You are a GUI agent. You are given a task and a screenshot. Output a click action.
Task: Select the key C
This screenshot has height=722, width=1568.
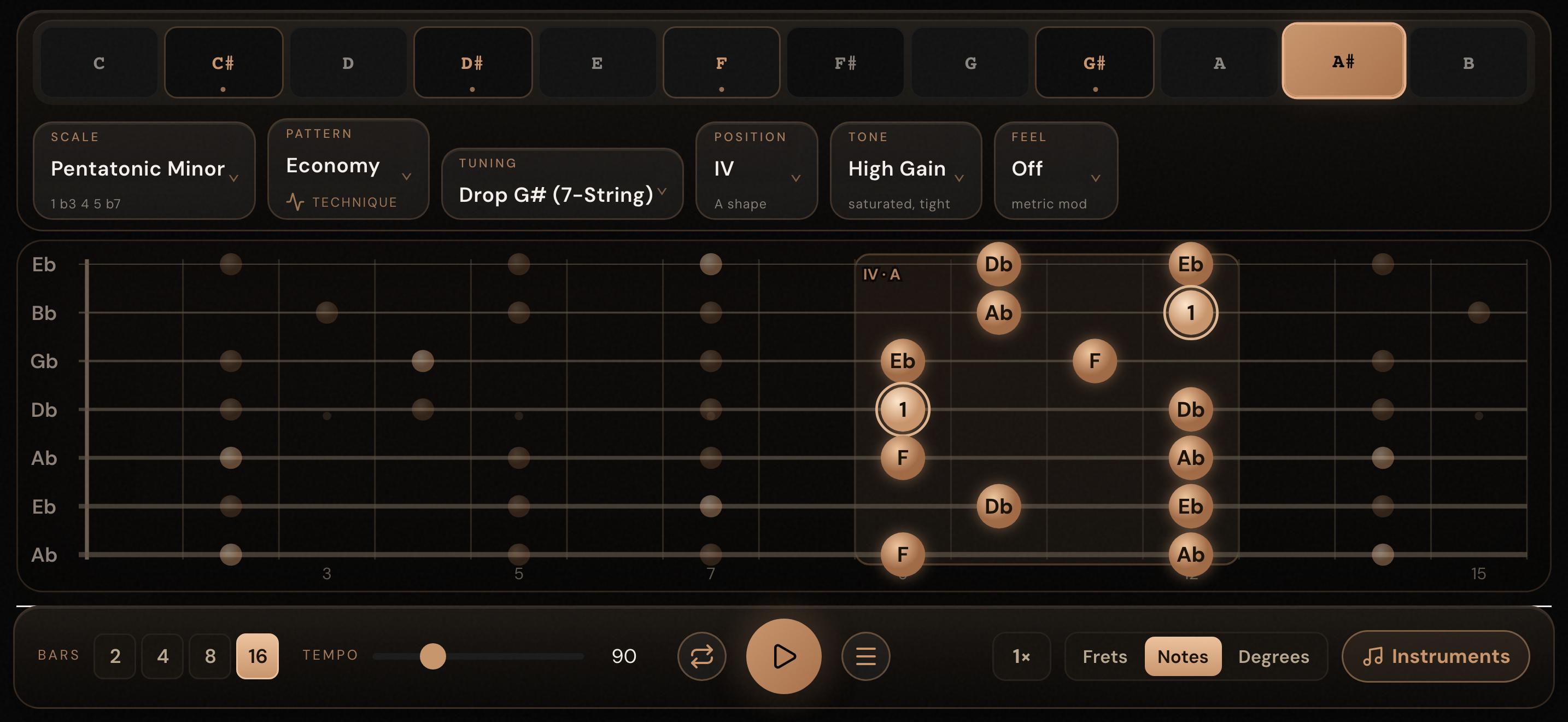(98, 62)
